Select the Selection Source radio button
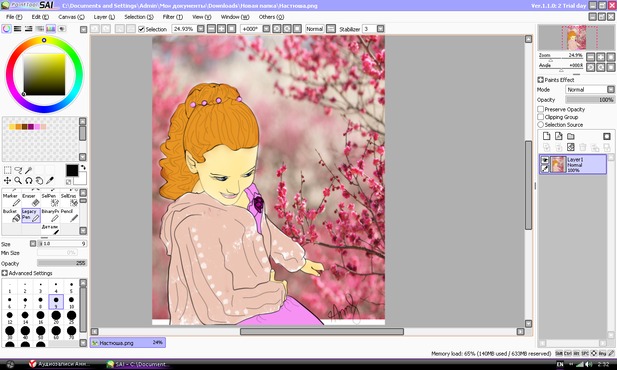Viewport: 617px width, 370px height. coord(541,124)
